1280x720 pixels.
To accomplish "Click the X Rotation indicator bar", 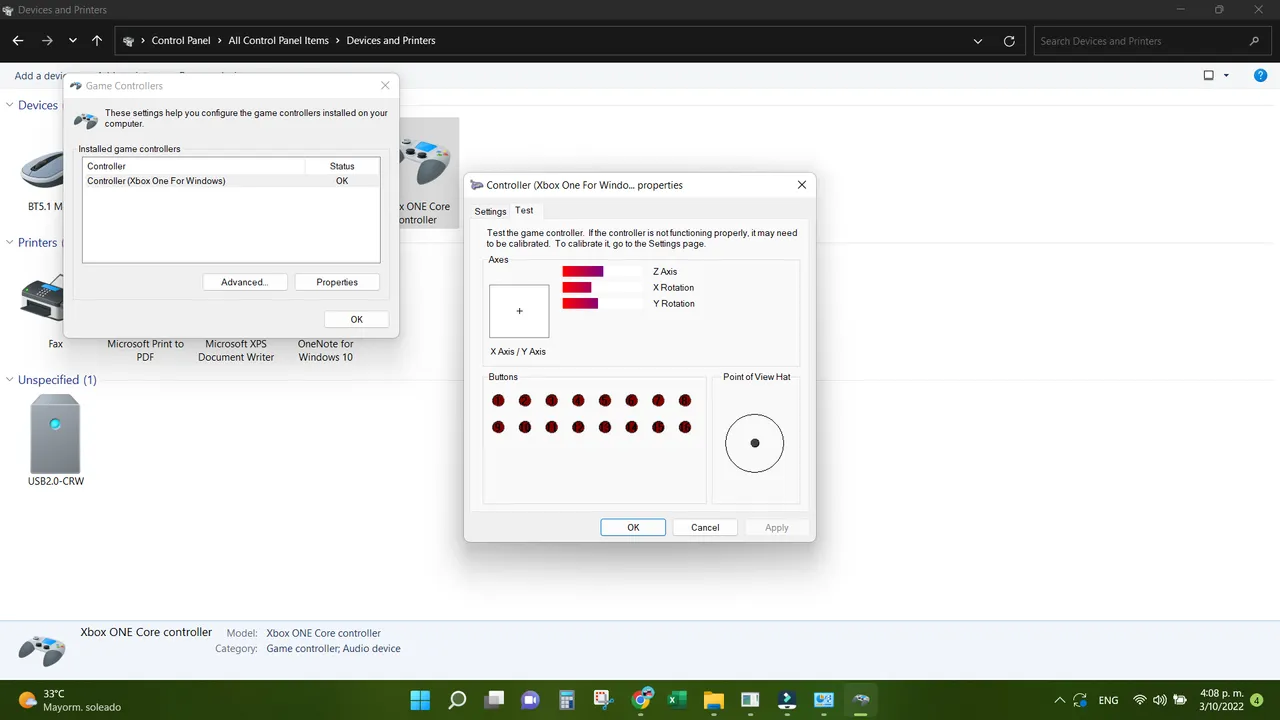I will (x=602, y=287).
